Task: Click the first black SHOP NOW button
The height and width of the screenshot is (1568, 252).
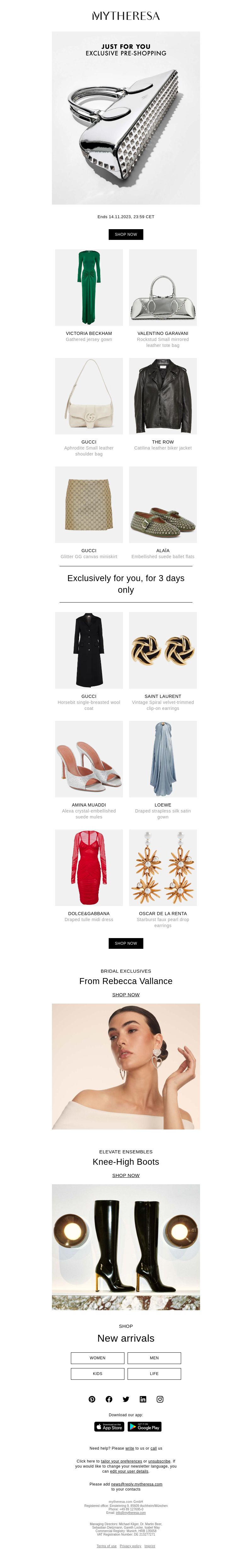Action: tap(126, 234)
